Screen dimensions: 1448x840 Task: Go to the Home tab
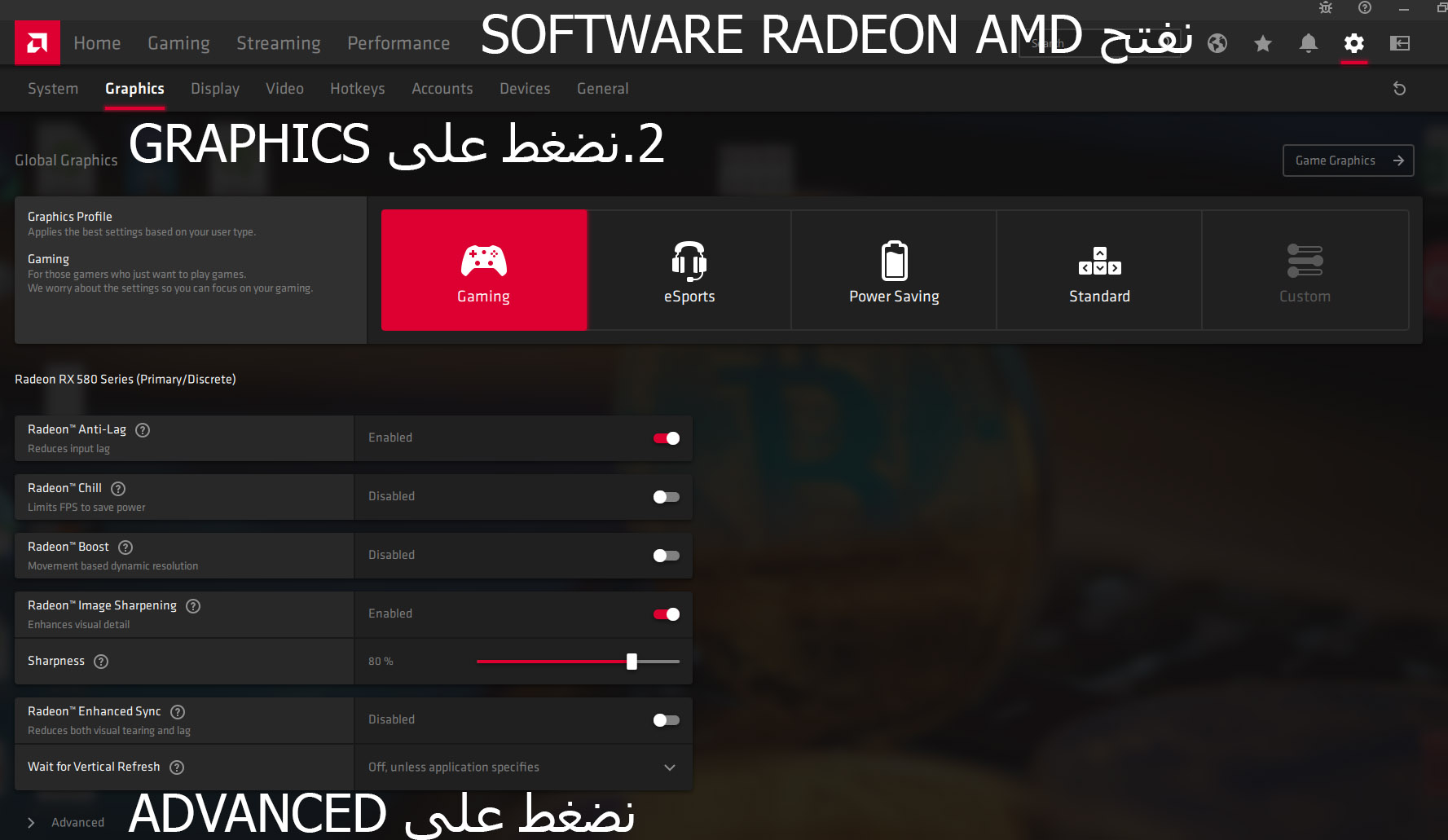click(97, 43)
